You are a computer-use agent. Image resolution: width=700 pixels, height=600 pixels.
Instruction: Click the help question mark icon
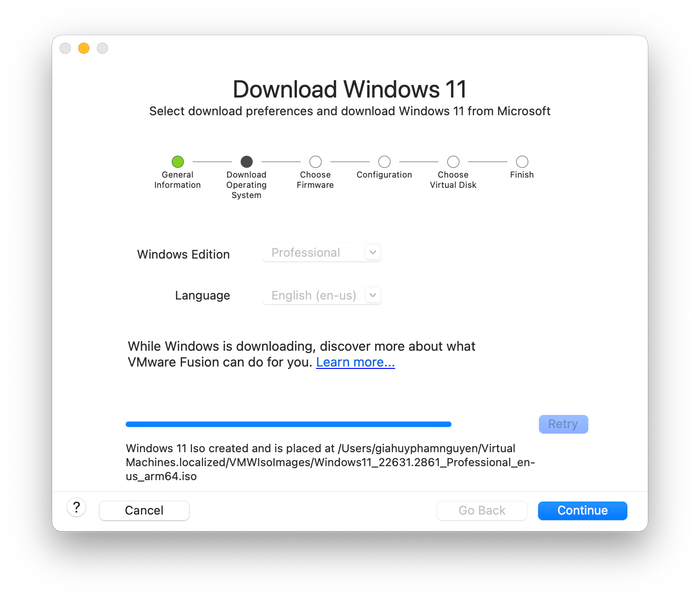click(76, 508)
